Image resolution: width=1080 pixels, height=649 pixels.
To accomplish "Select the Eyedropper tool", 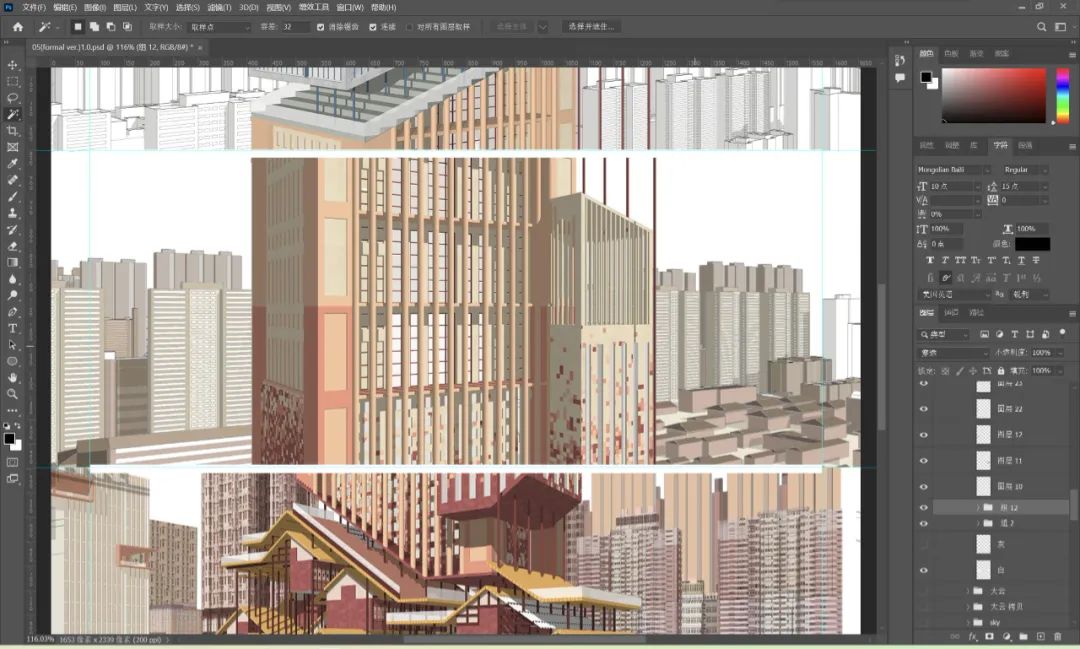I will click(12, 164).
